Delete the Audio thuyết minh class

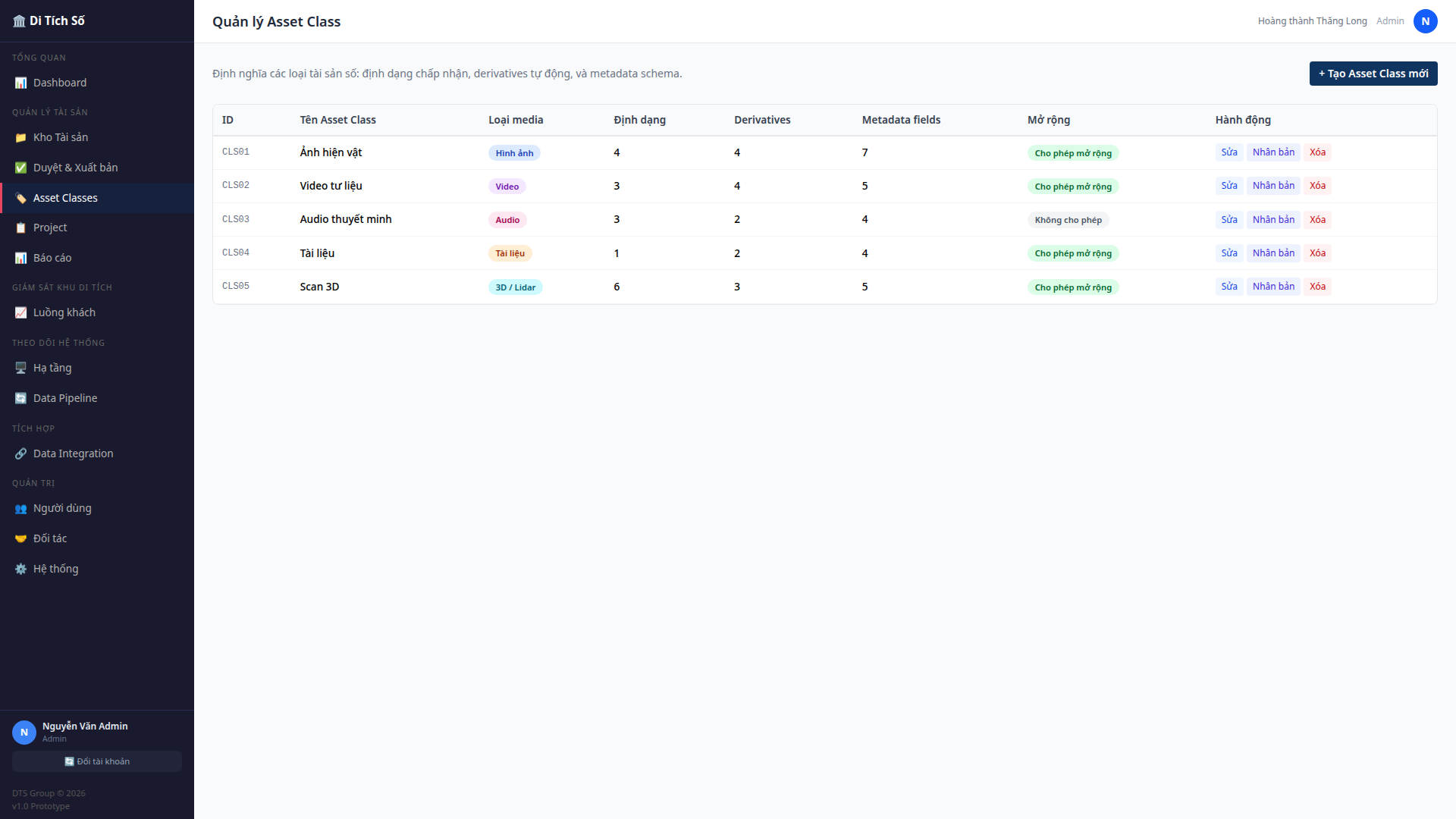[x=1317, y=220]
